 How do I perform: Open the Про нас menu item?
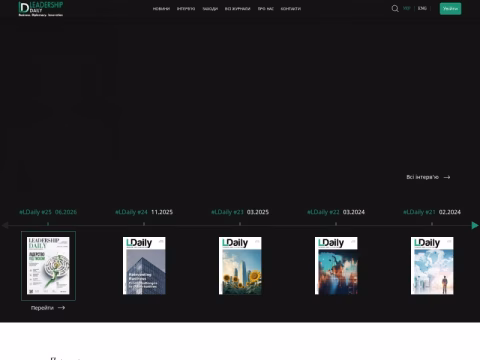tap(265, 9)
